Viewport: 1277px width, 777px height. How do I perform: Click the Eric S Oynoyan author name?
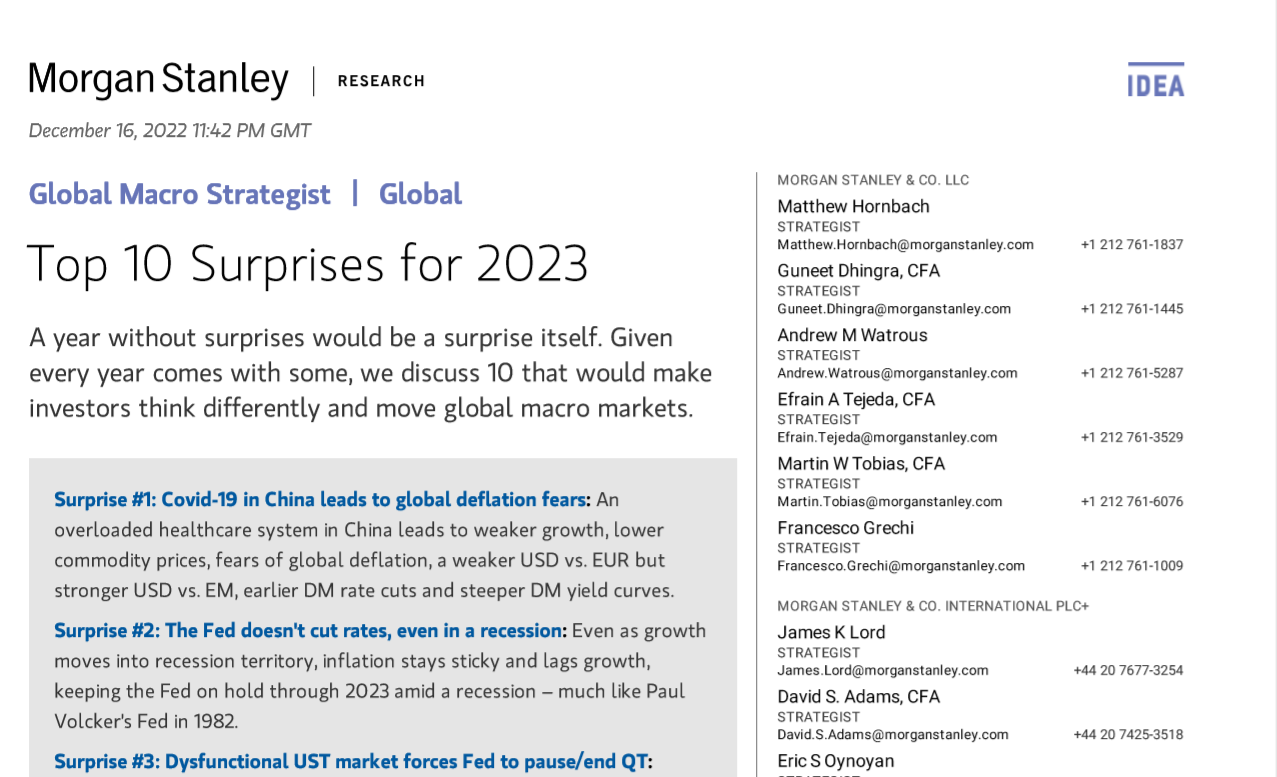coord(836,761)
